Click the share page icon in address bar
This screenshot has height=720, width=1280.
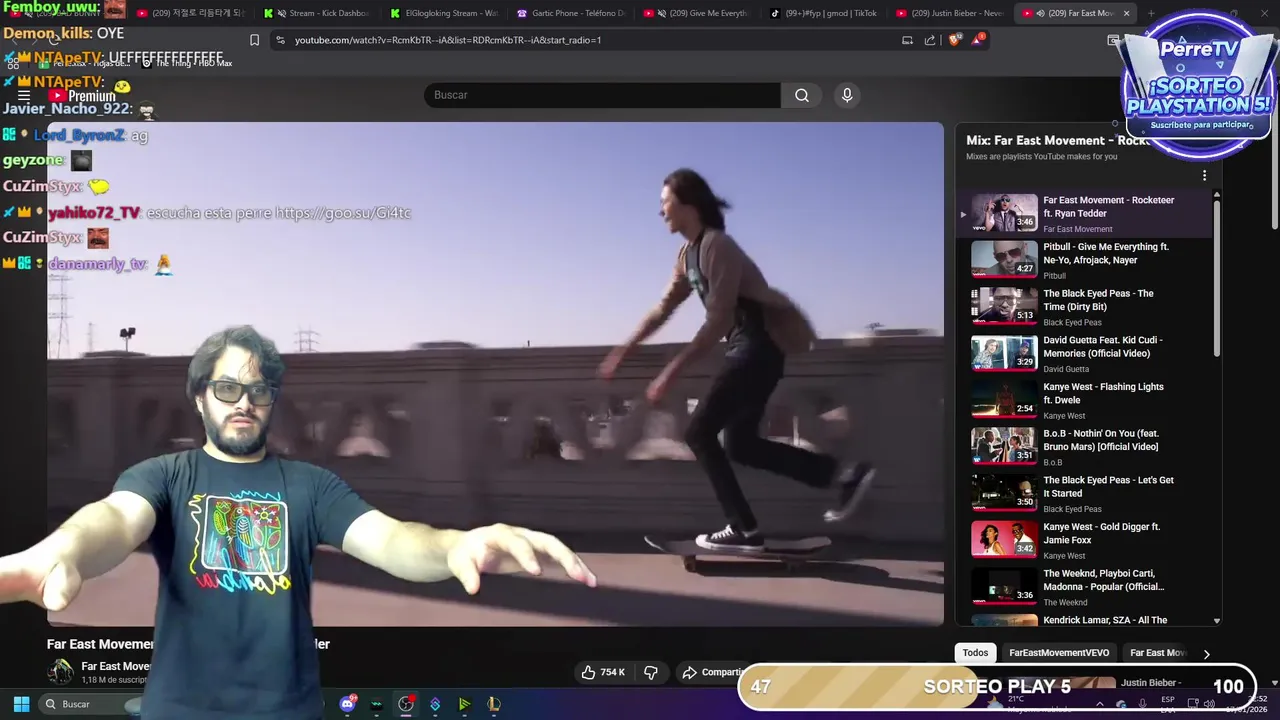930,40
